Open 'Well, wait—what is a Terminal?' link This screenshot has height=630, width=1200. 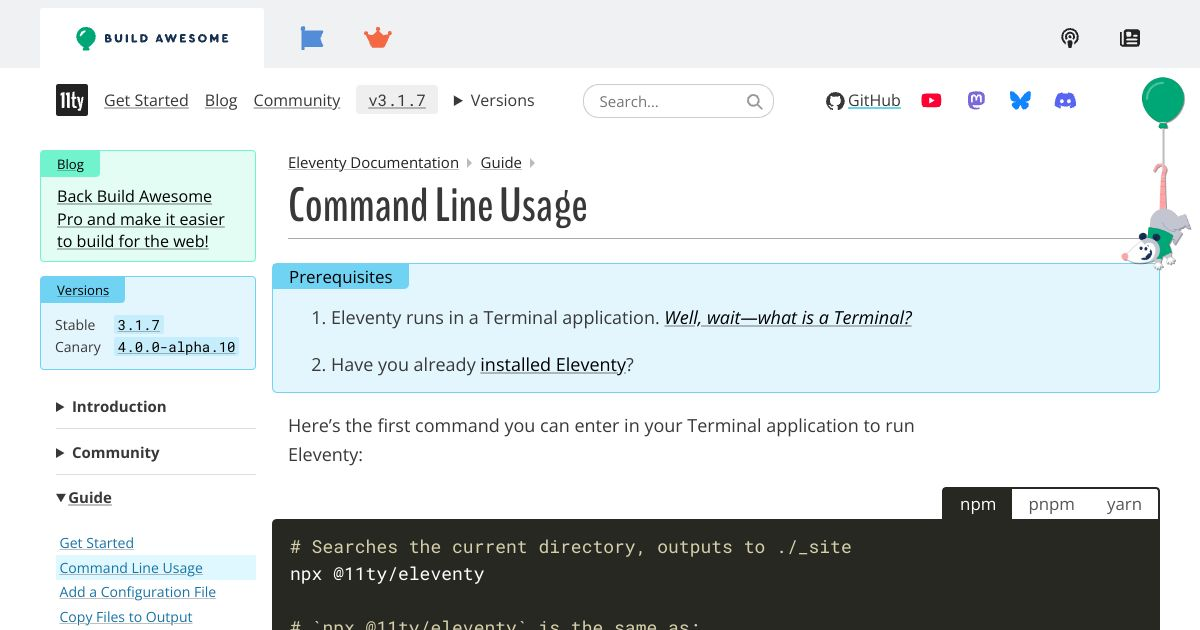(x=788, y=318)
